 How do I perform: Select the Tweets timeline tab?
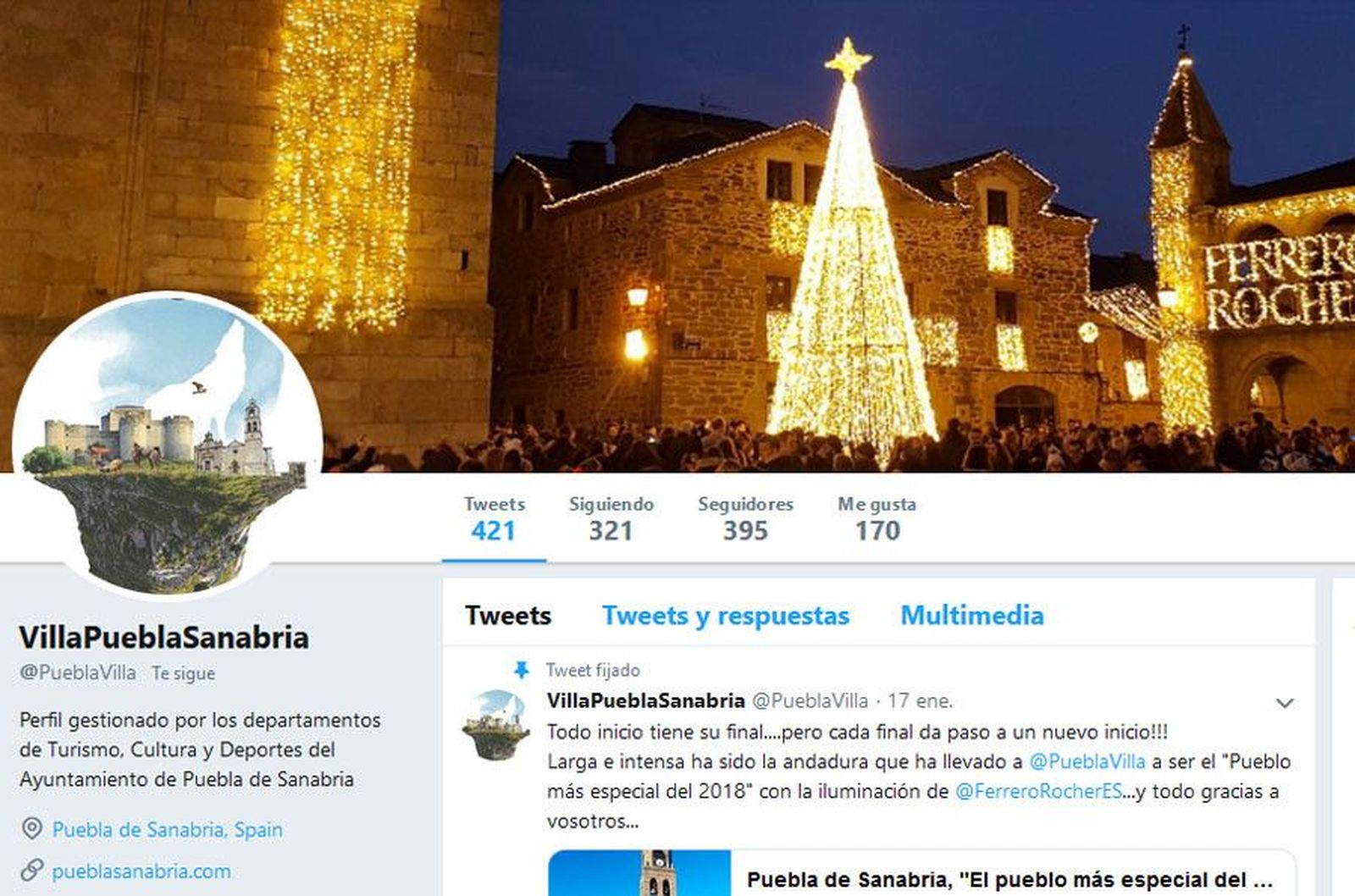tap(508, 616)
